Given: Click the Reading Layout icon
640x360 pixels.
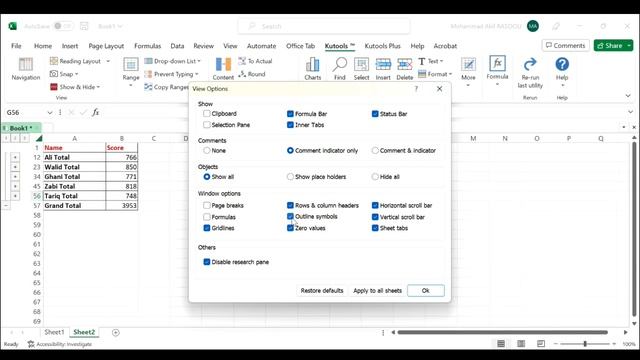Looking at the screenshot, I should click(x=53, y=61).
